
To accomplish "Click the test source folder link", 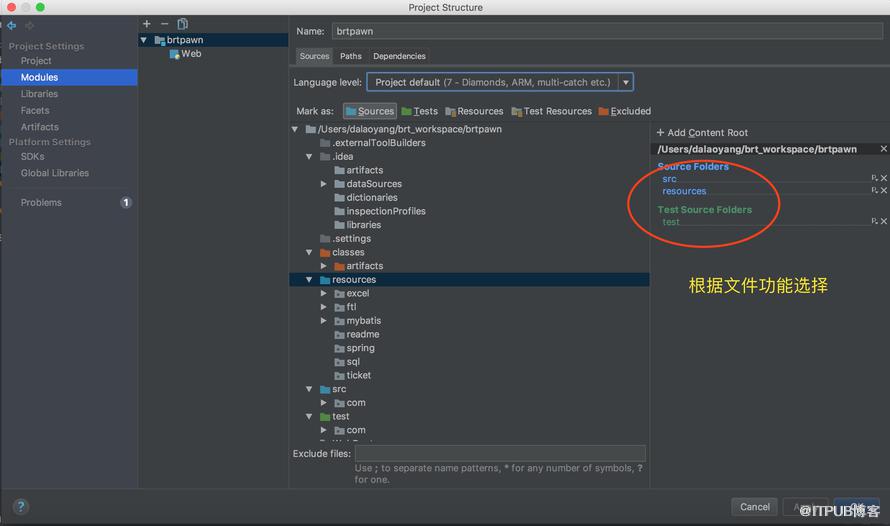I will pos(670,222).
